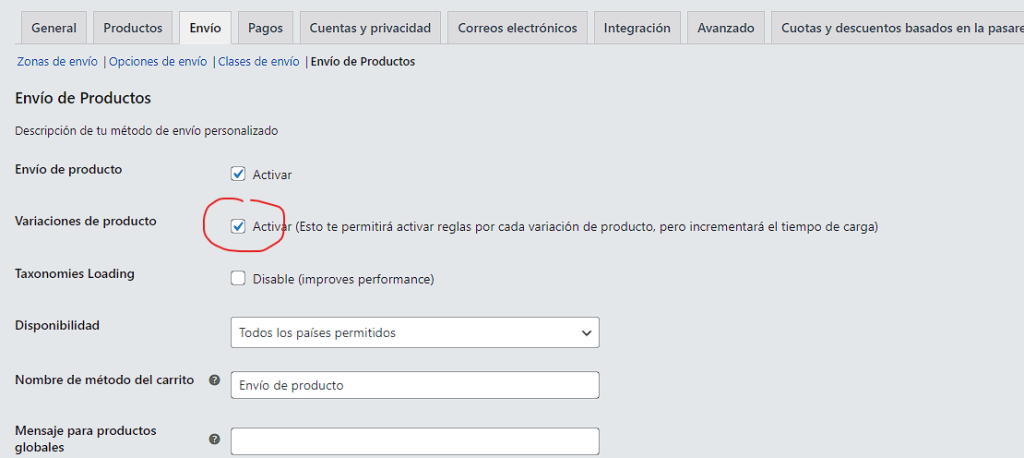Toggle the Envío de producto Activar checkbox
This screenshot has width=1024, height=458.
click(238, 174)
